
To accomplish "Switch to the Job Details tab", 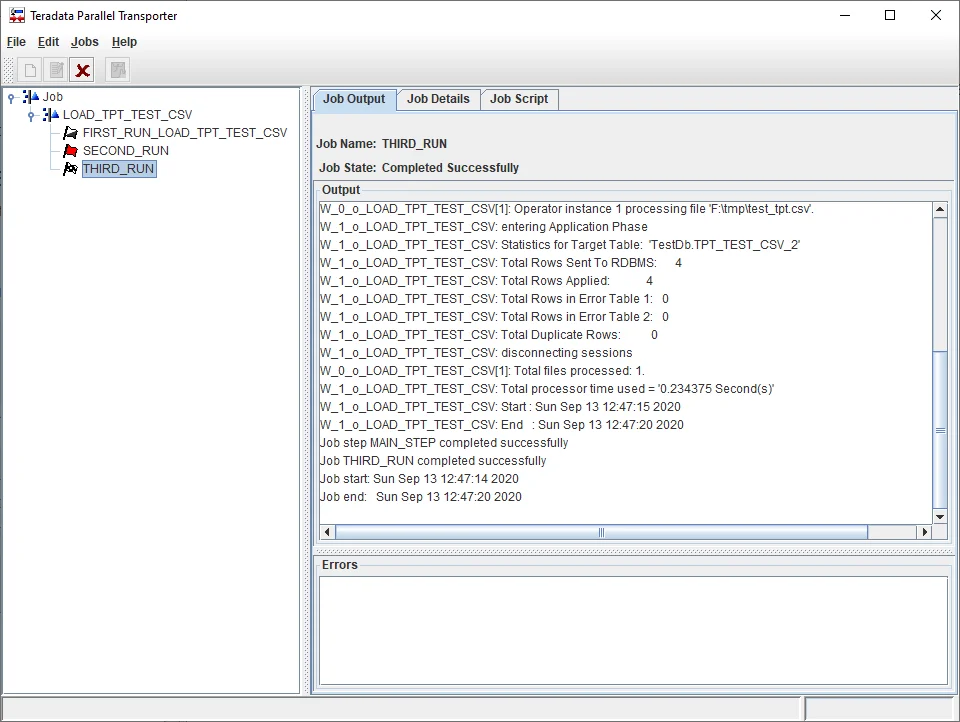I will [438, 99].
